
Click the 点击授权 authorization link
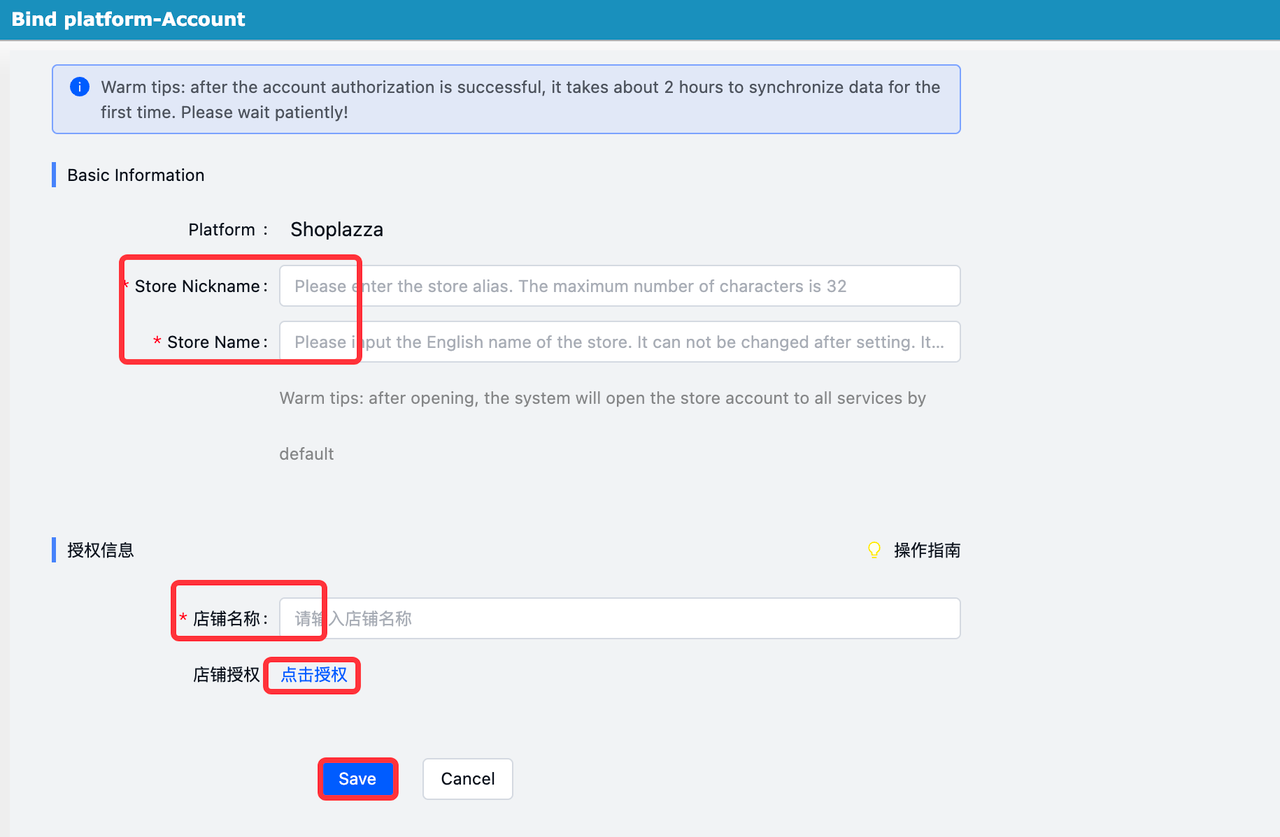[x=314, y=675]
